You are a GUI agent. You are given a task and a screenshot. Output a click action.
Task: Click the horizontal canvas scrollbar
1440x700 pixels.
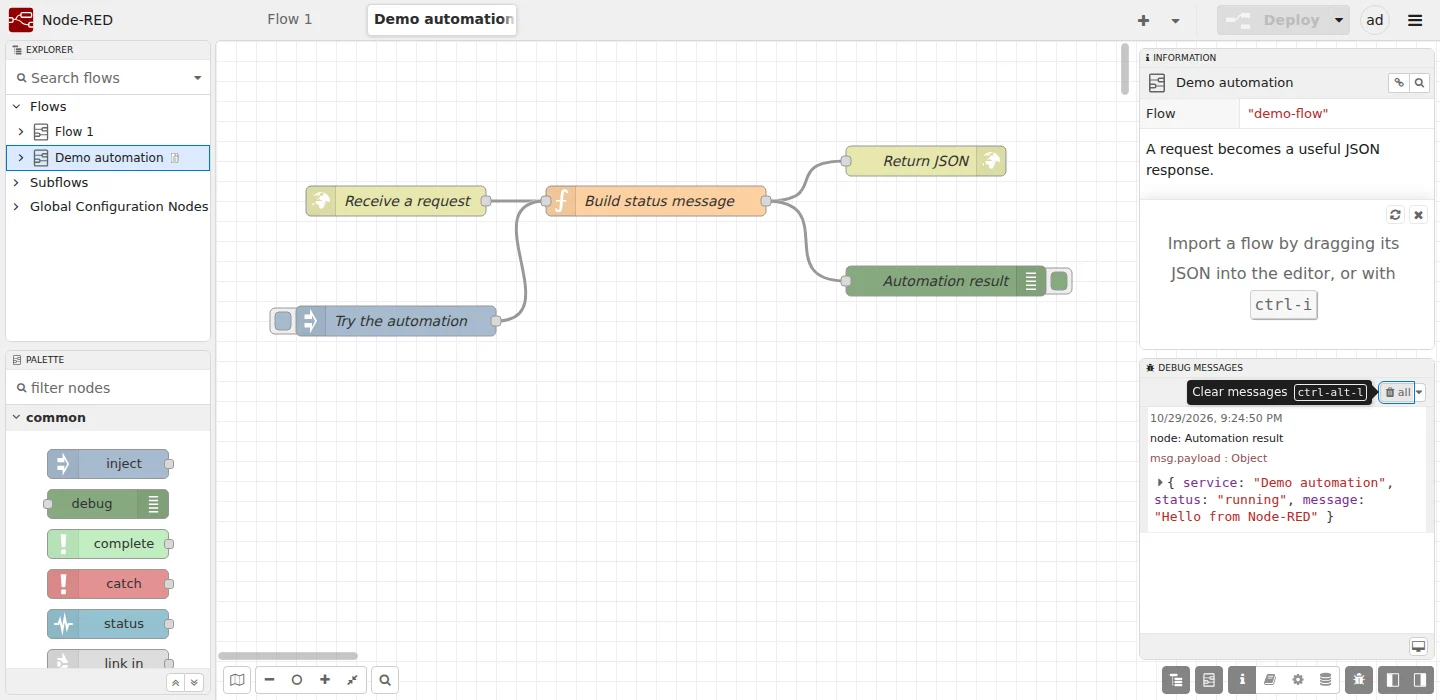[288, 656]
